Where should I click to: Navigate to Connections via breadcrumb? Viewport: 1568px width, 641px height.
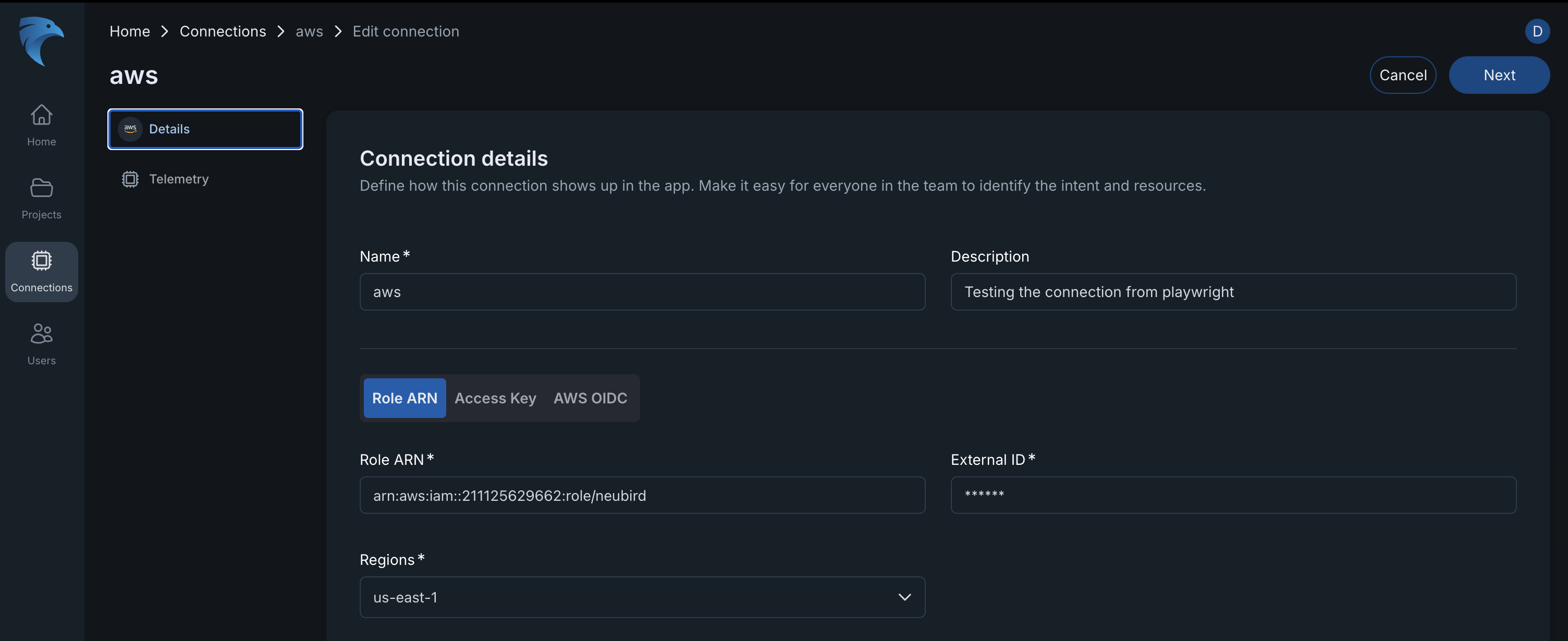click(x=223, y=31)
